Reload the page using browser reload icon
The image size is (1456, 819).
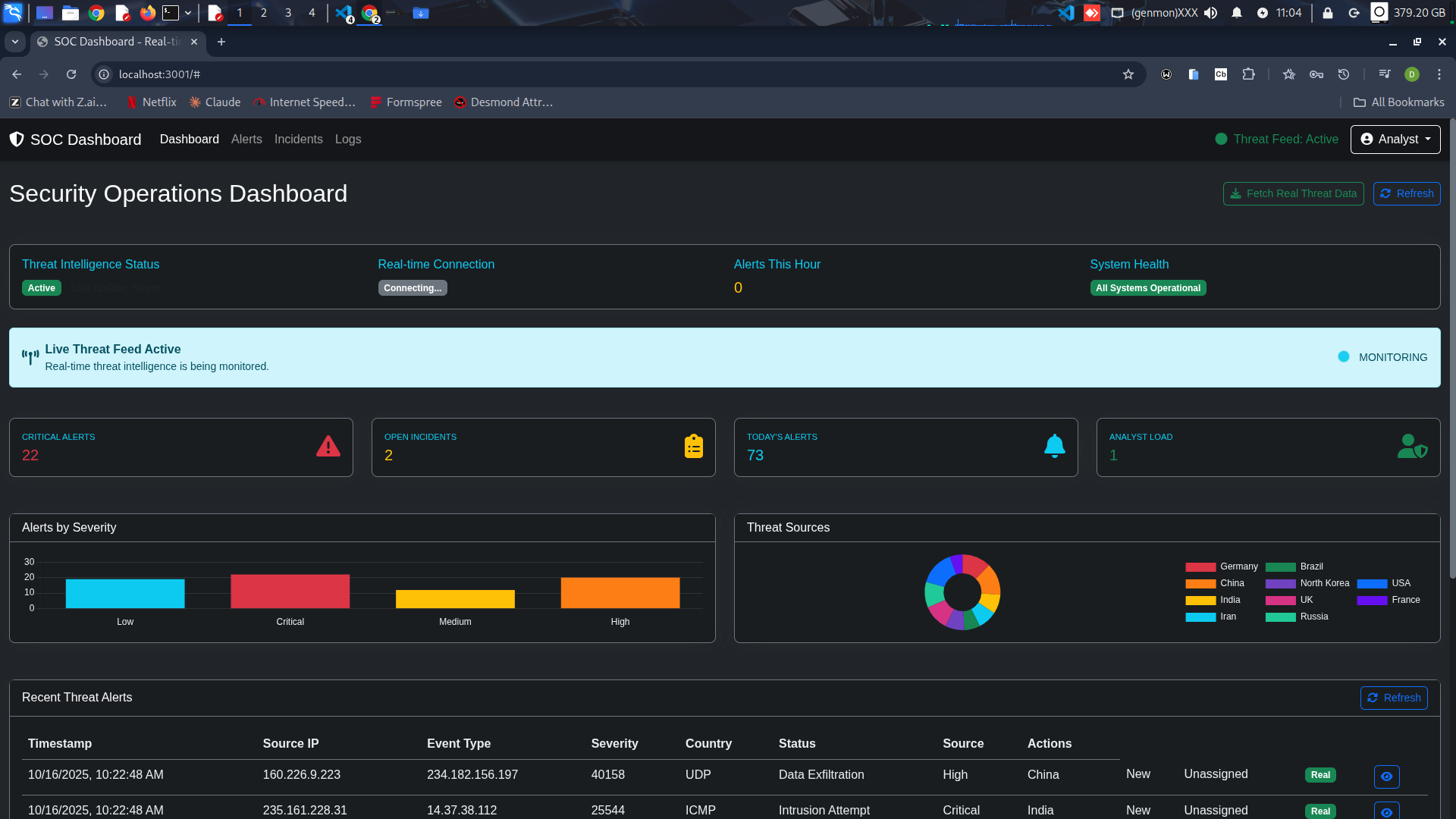71,74
